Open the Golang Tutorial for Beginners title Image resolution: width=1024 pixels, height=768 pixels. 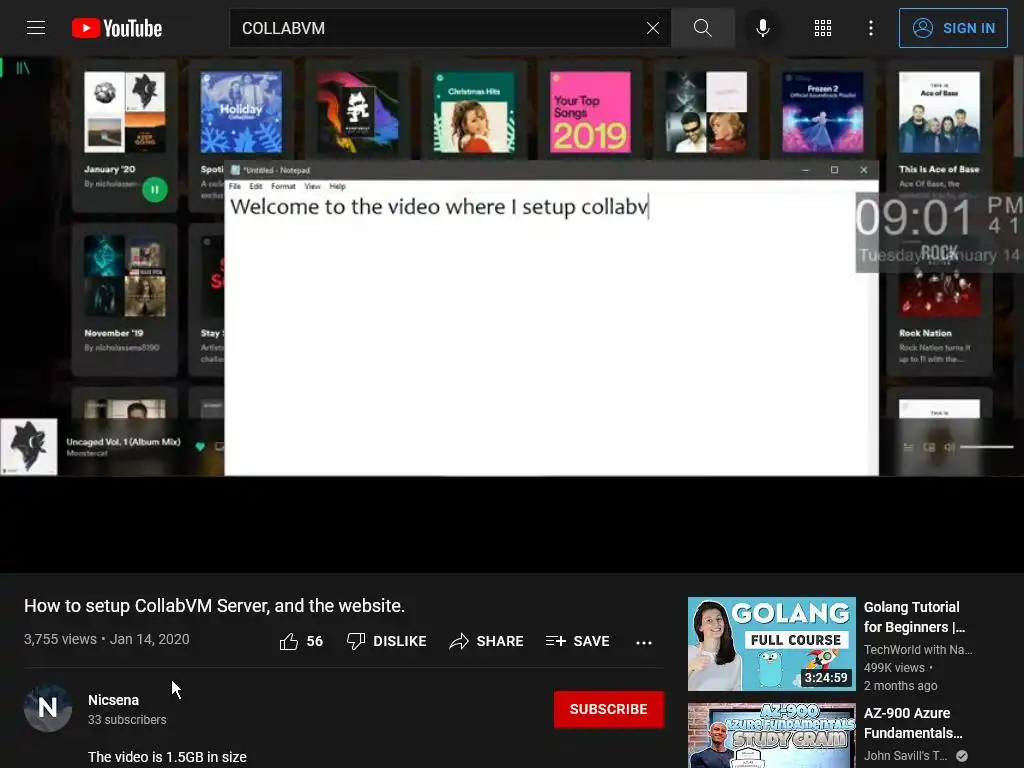click(x=914, y=617)
